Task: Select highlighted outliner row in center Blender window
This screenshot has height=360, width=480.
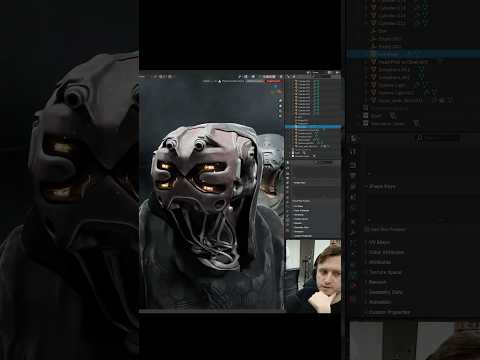Action: point(313,126)
